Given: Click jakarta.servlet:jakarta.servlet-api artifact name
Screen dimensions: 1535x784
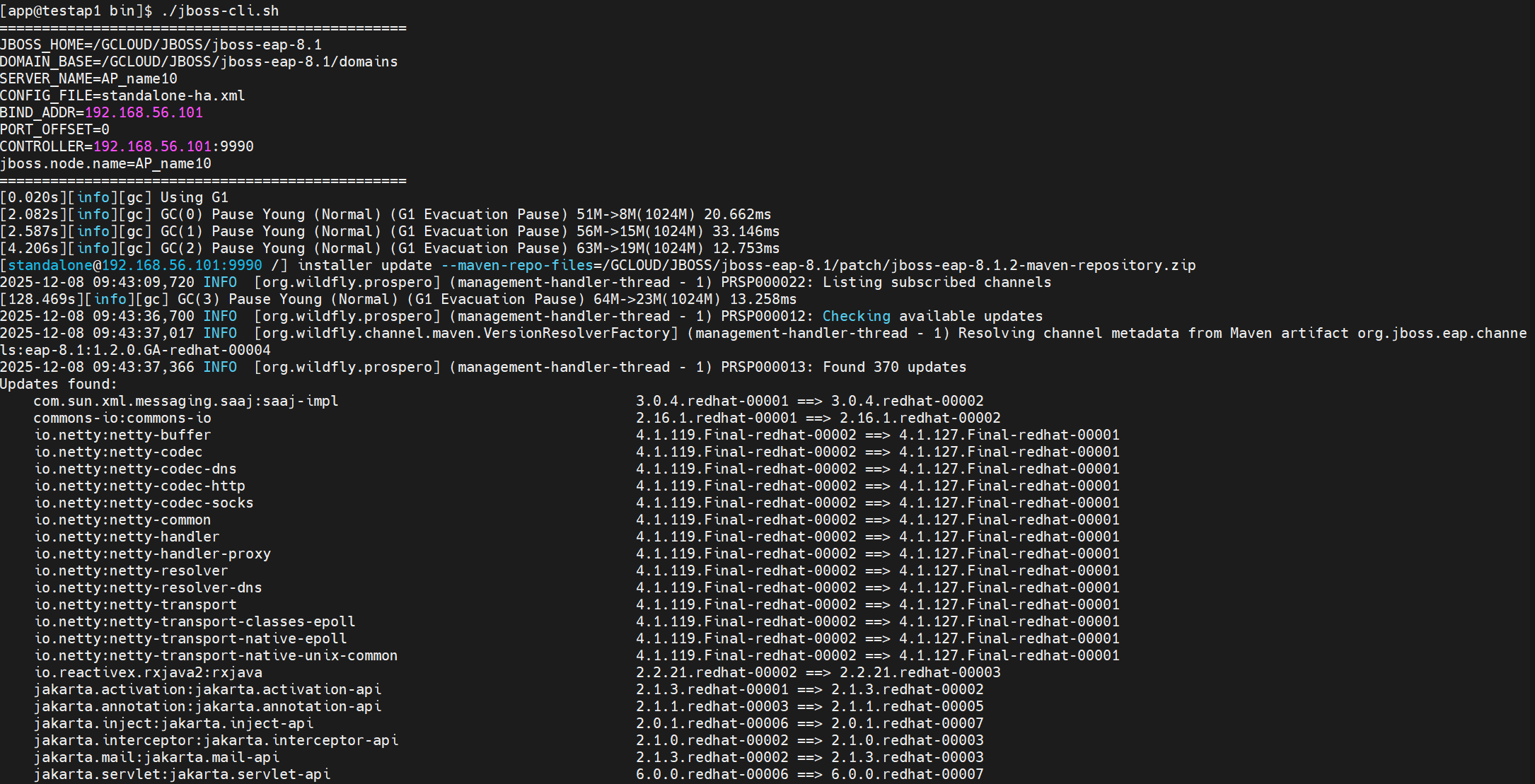Looking at the screenshot, I should [181, 774].
